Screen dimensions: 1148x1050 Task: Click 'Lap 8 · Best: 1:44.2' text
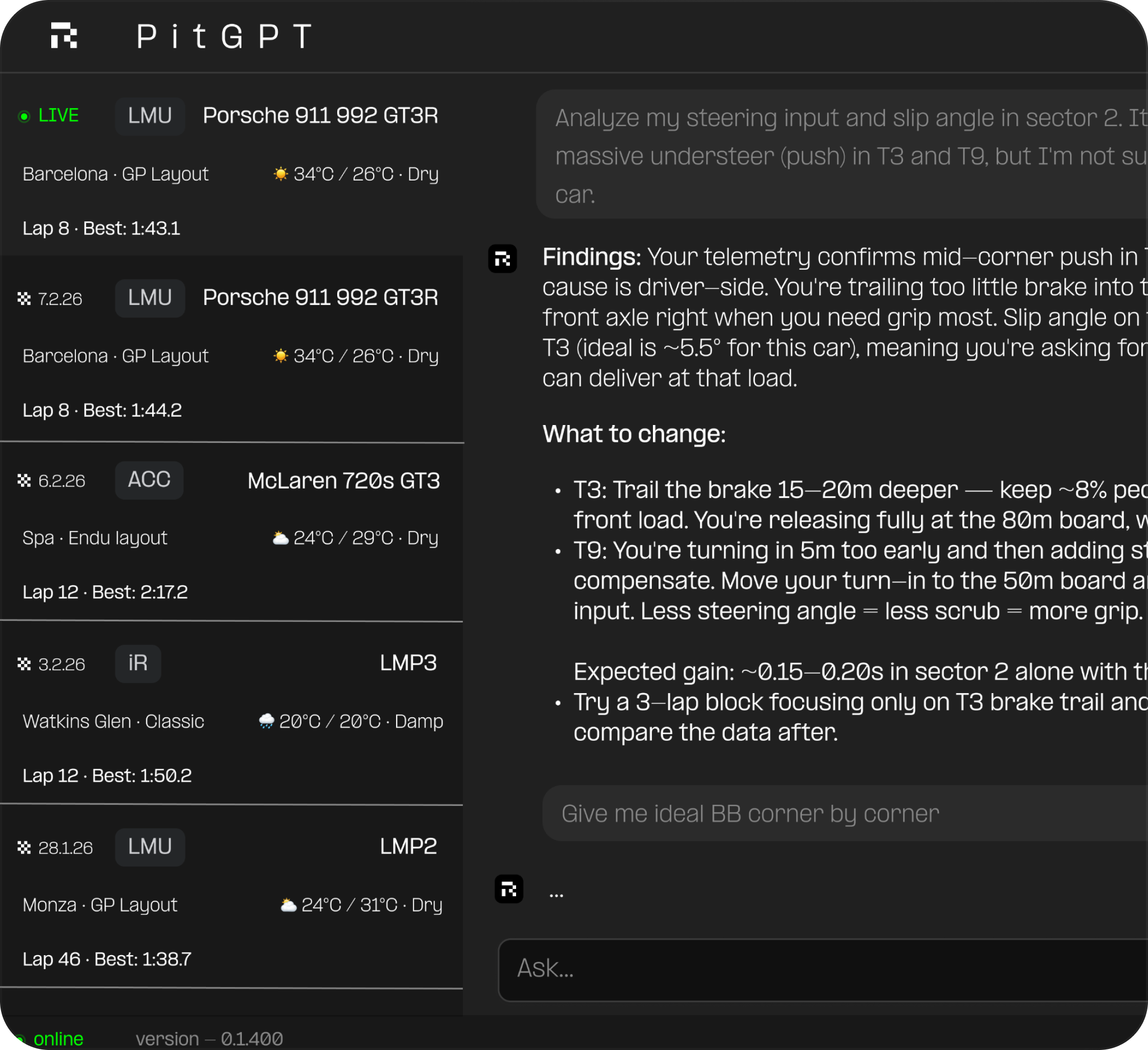click(102, 410)
